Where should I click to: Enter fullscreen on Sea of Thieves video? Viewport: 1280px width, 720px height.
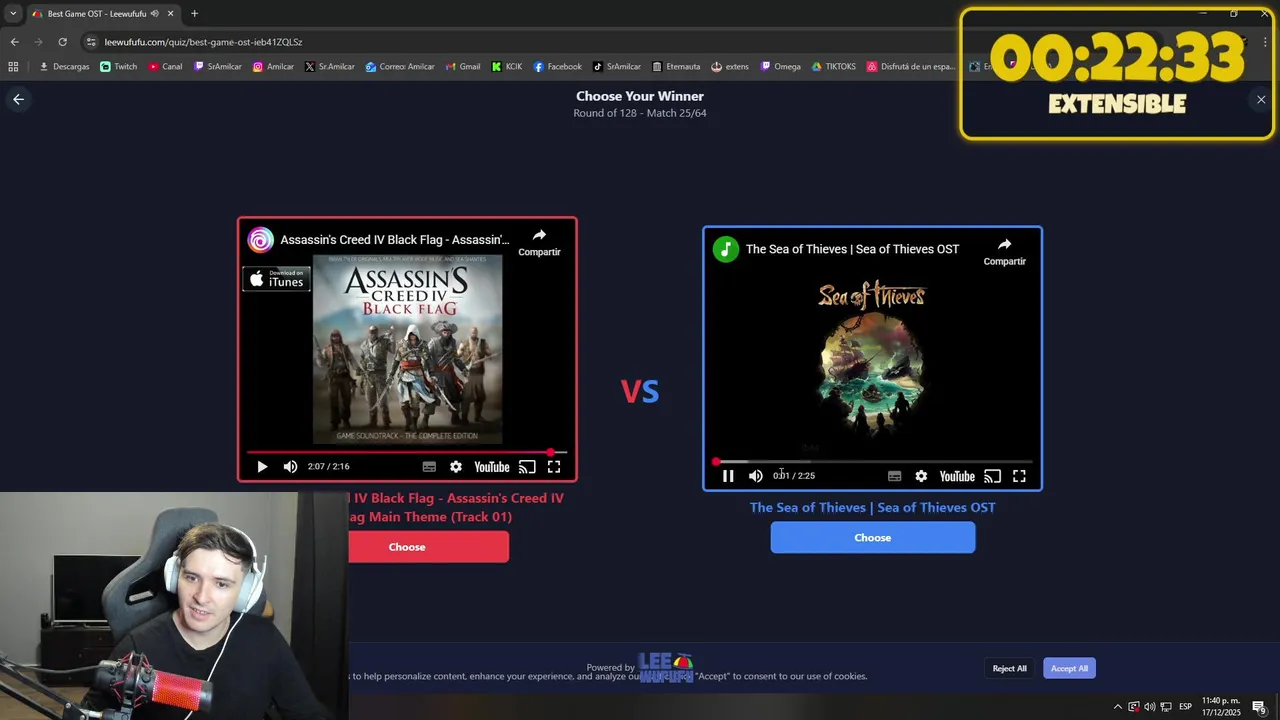(x=1019, y=476)
